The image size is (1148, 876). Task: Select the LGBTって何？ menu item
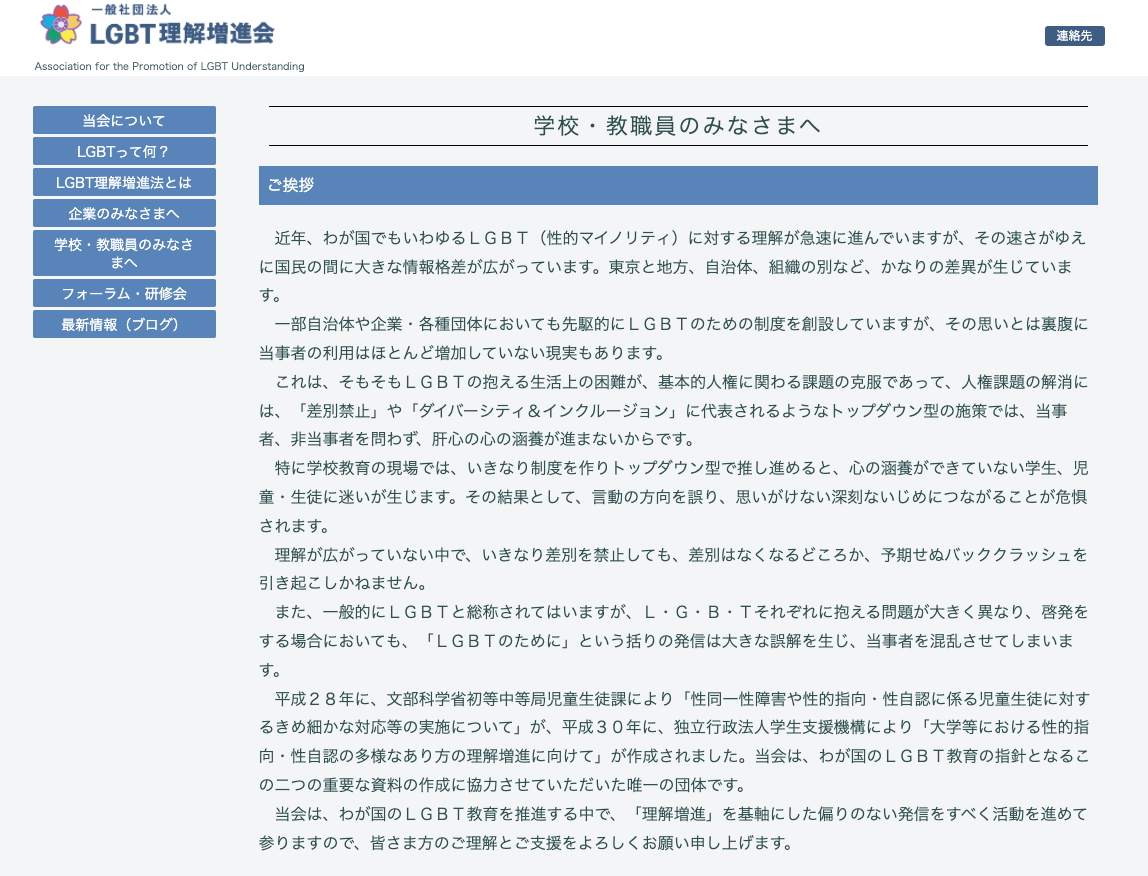coord(124,151)
